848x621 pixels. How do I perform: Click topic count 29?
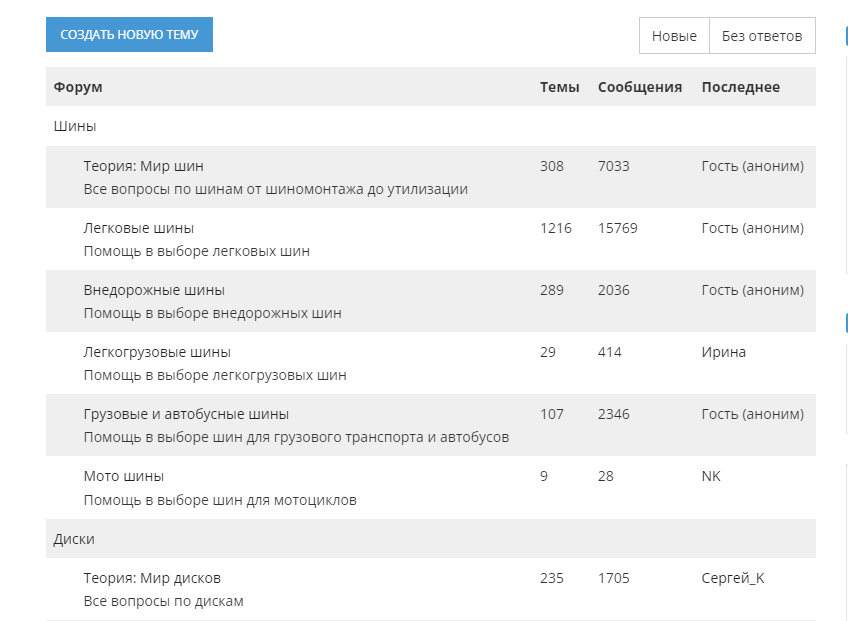tap(548, 352)
